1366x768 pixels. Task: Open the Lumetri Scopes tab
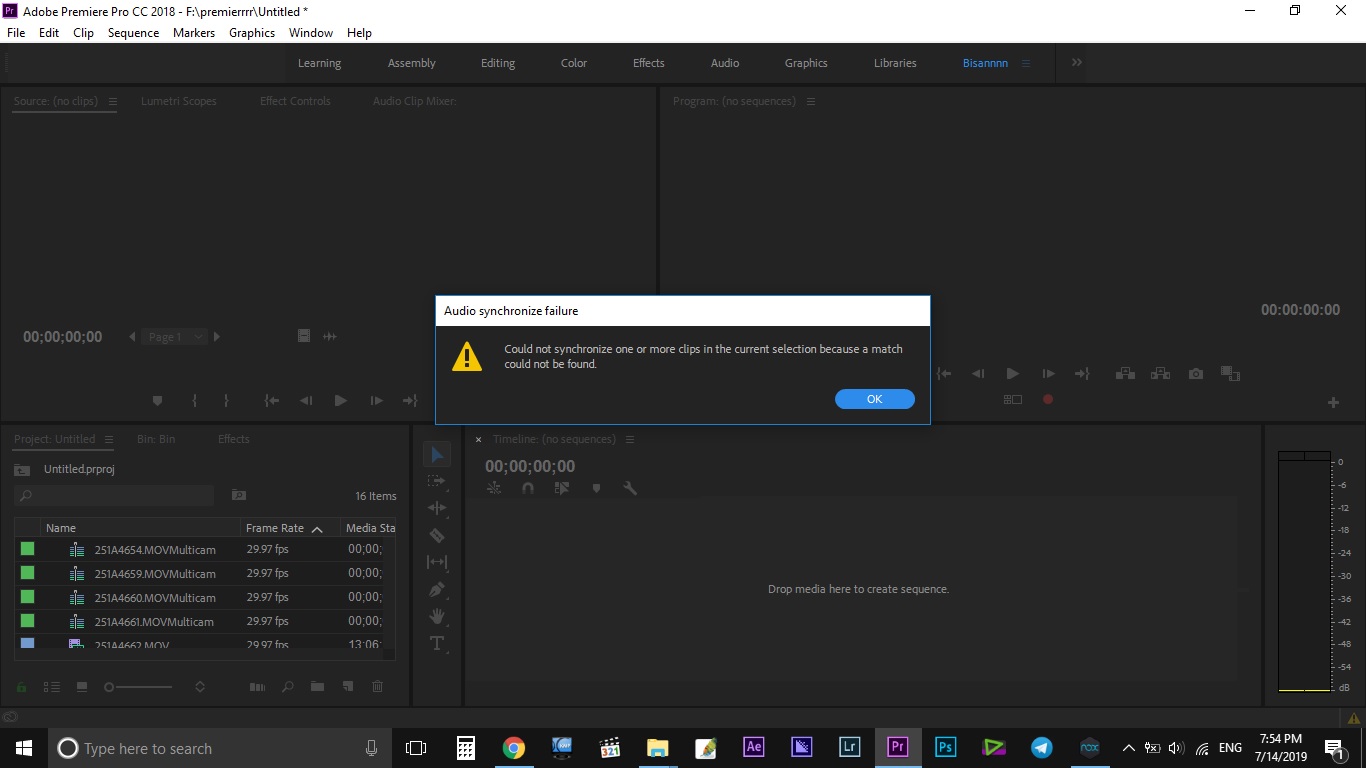click(178, 101)
